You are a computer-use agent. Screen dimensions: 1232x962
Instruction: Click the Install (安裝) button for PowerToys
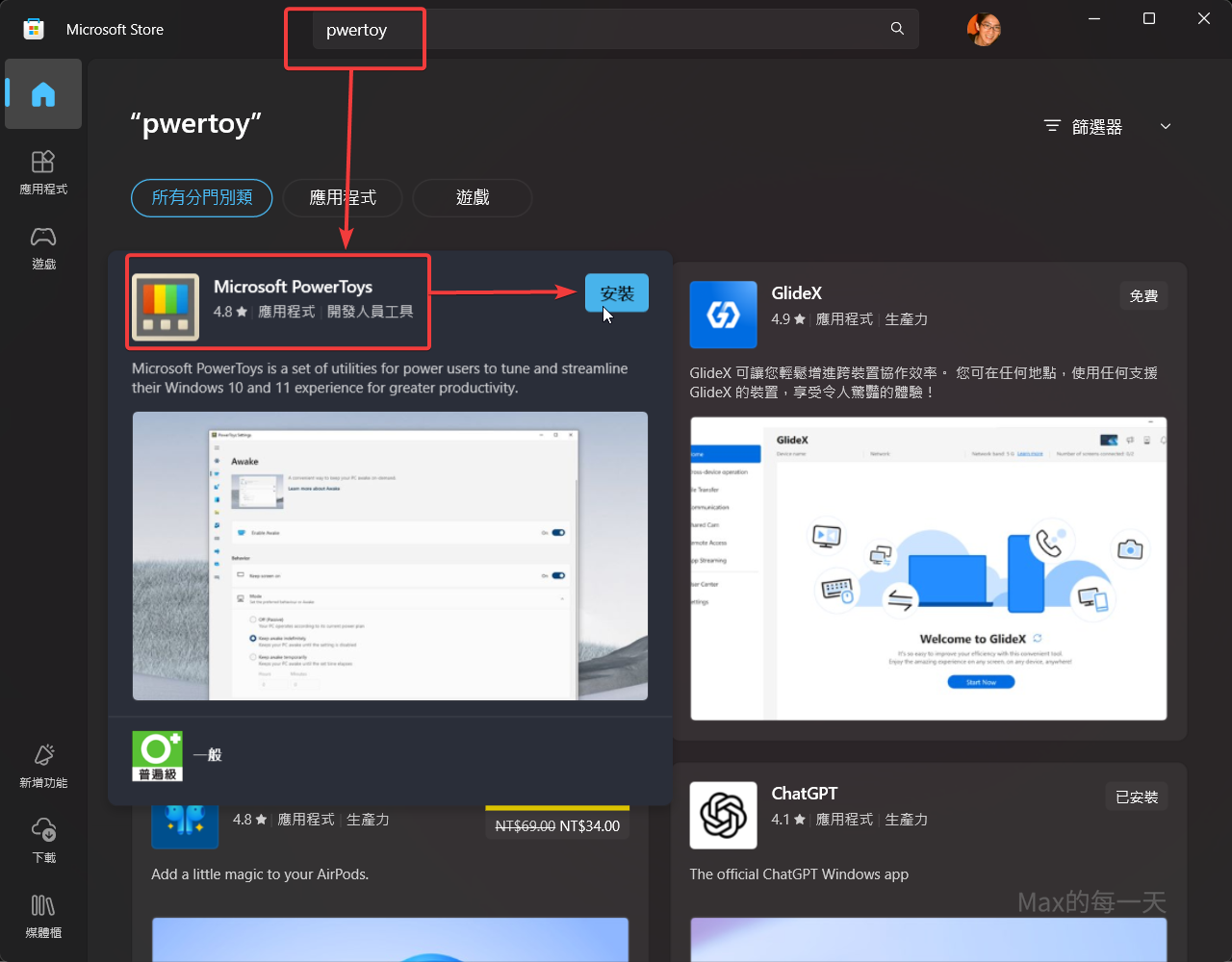(617, 293)
